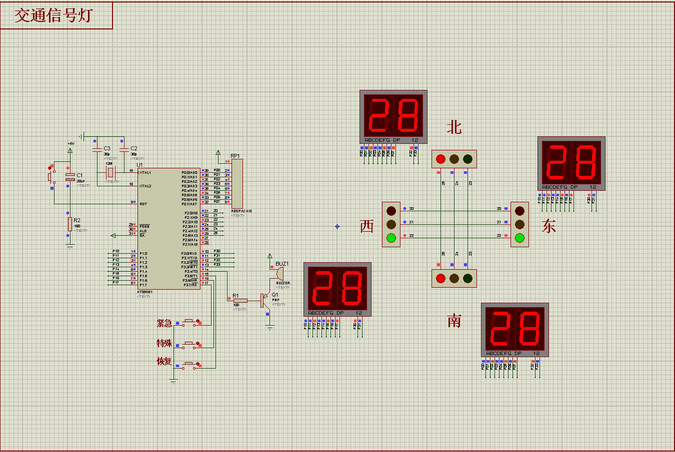Select the power terminal above BUZ1
675x452 pixels.
pos(270,257)
